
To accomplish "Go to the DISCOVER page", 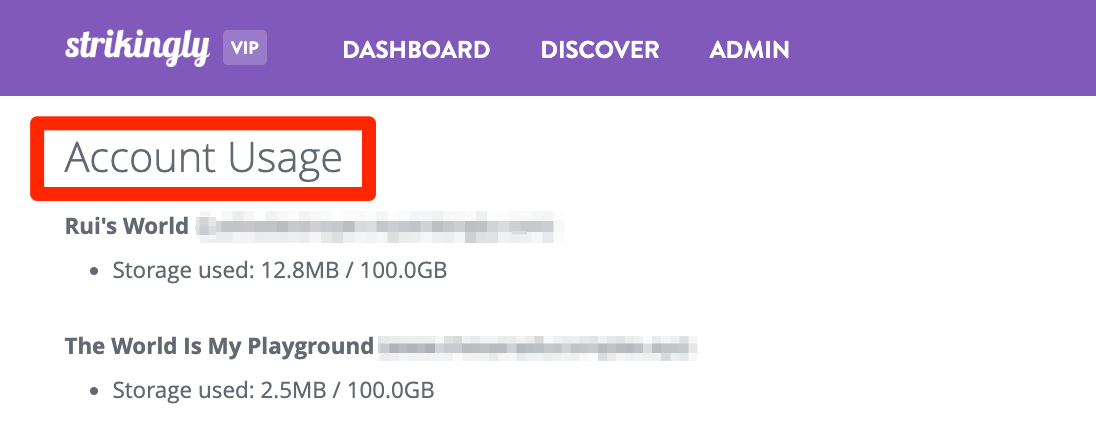I will point(600,50).
